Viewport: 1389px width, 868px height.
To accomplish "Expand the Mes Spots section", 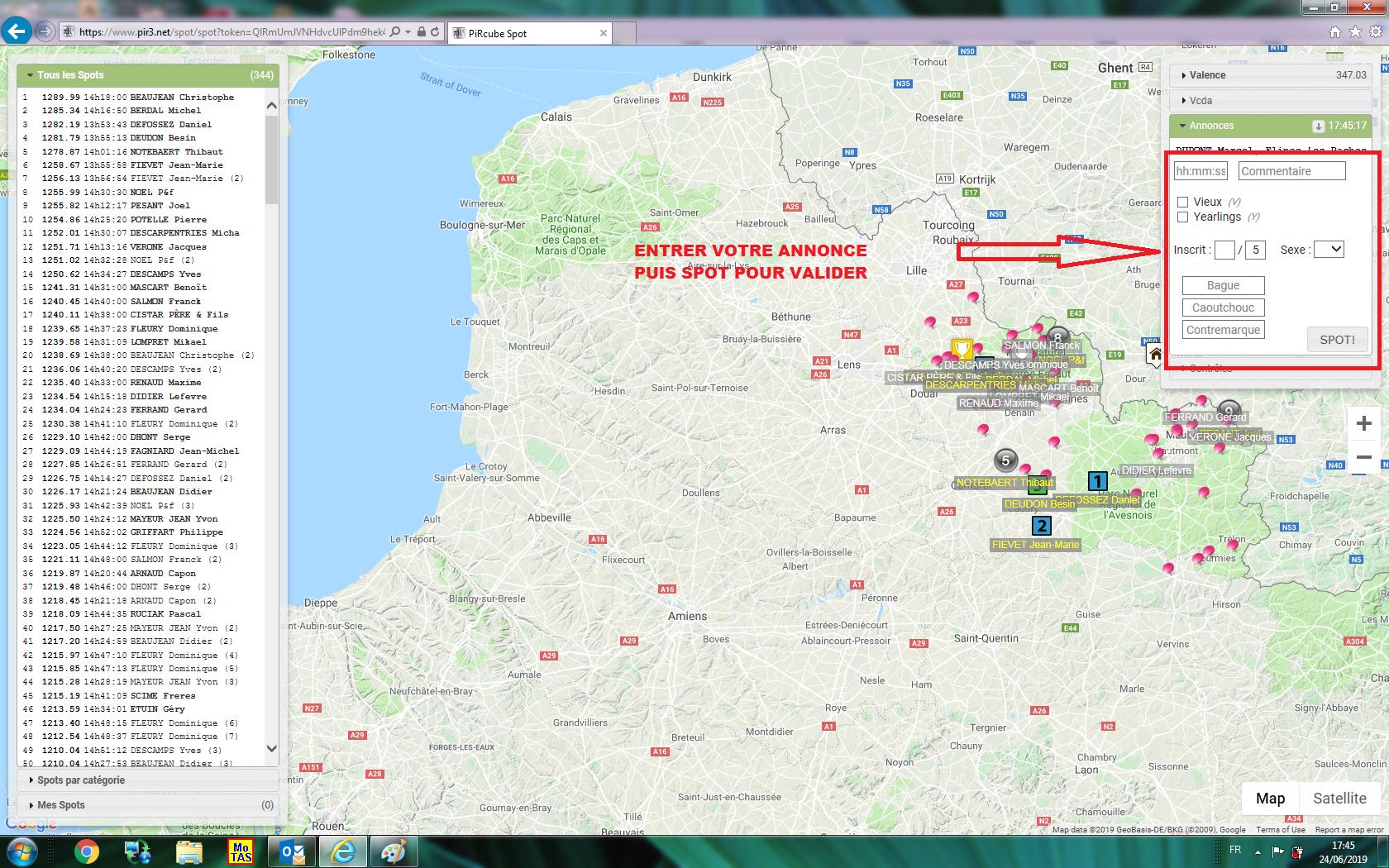I will point(148,805).
